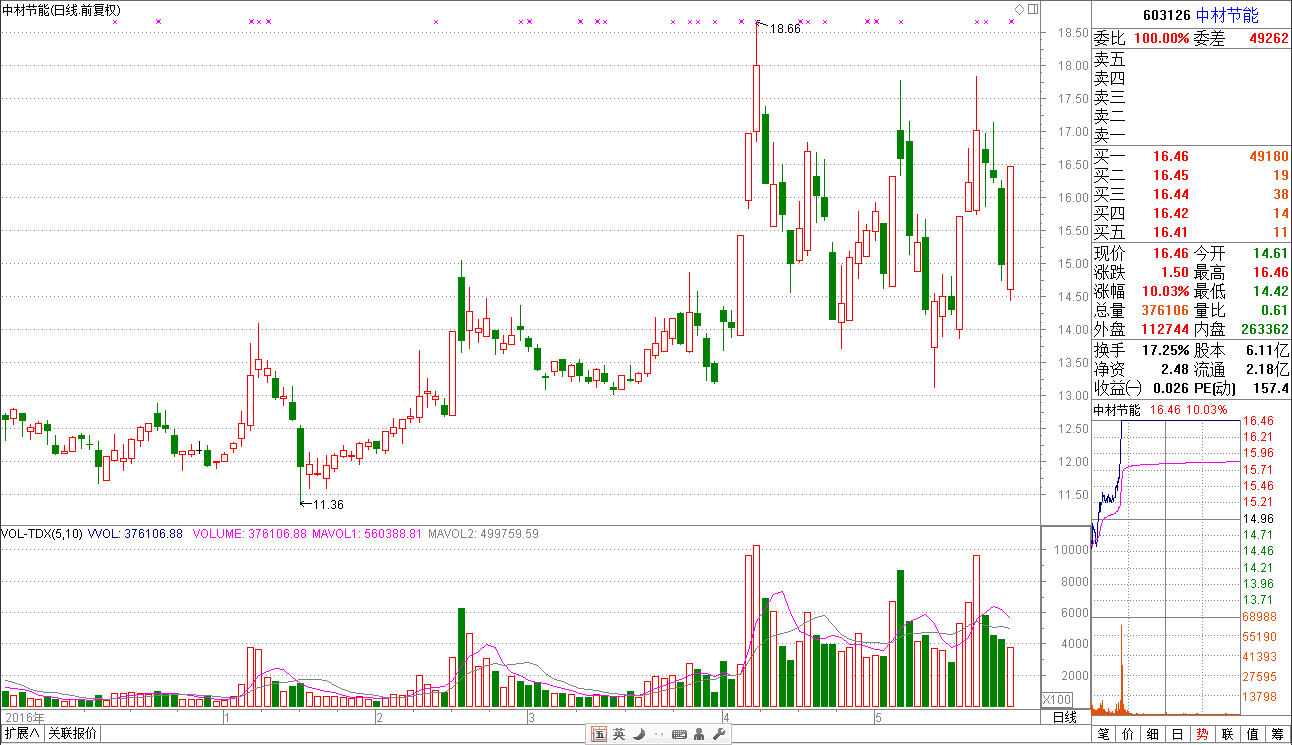The height and width of the screenshot is (745, 1292).
Task: Click the '买一' volume 49180
Action: click(1268, 156)
